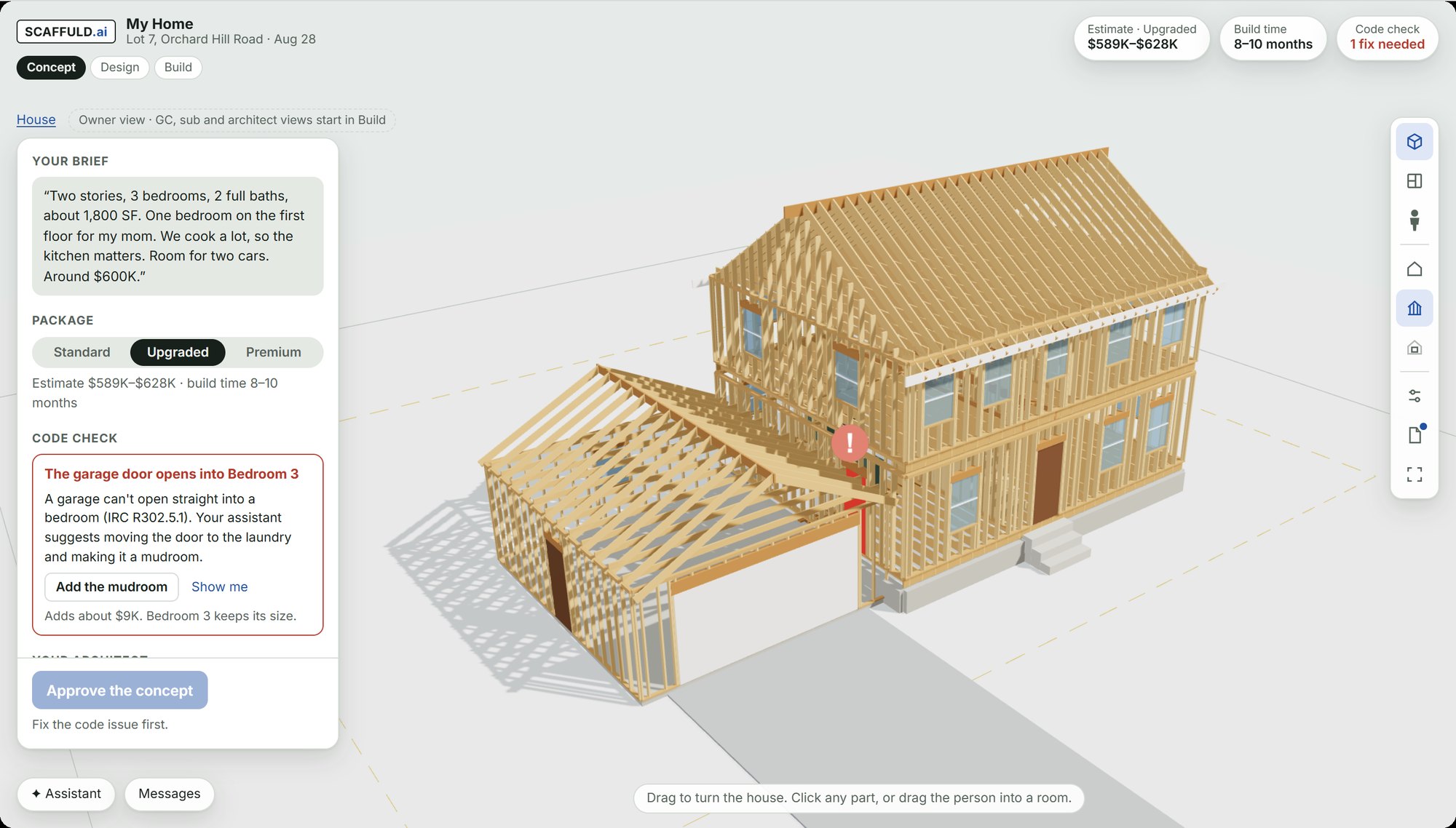Click the Owner view info pill
This screenshot has height=828, width=1456.
click(232, 120)
